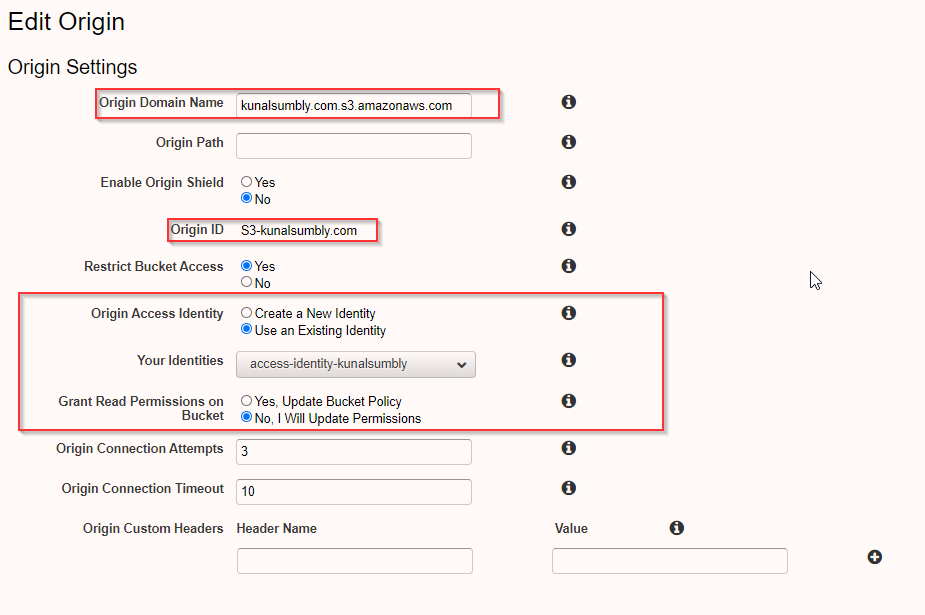View info for Grant Read Permissions on Bucket
Screen dimensions: 925x615
click(568, 401)
